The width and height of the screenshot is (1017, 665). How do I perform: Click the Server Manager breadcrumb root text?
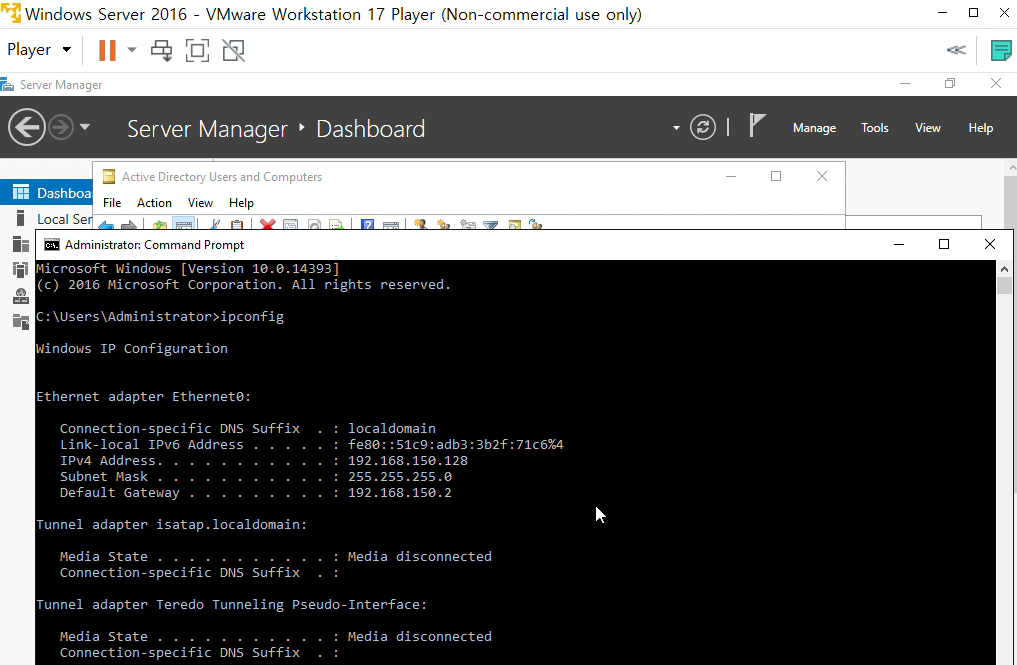tap(207, 129)
